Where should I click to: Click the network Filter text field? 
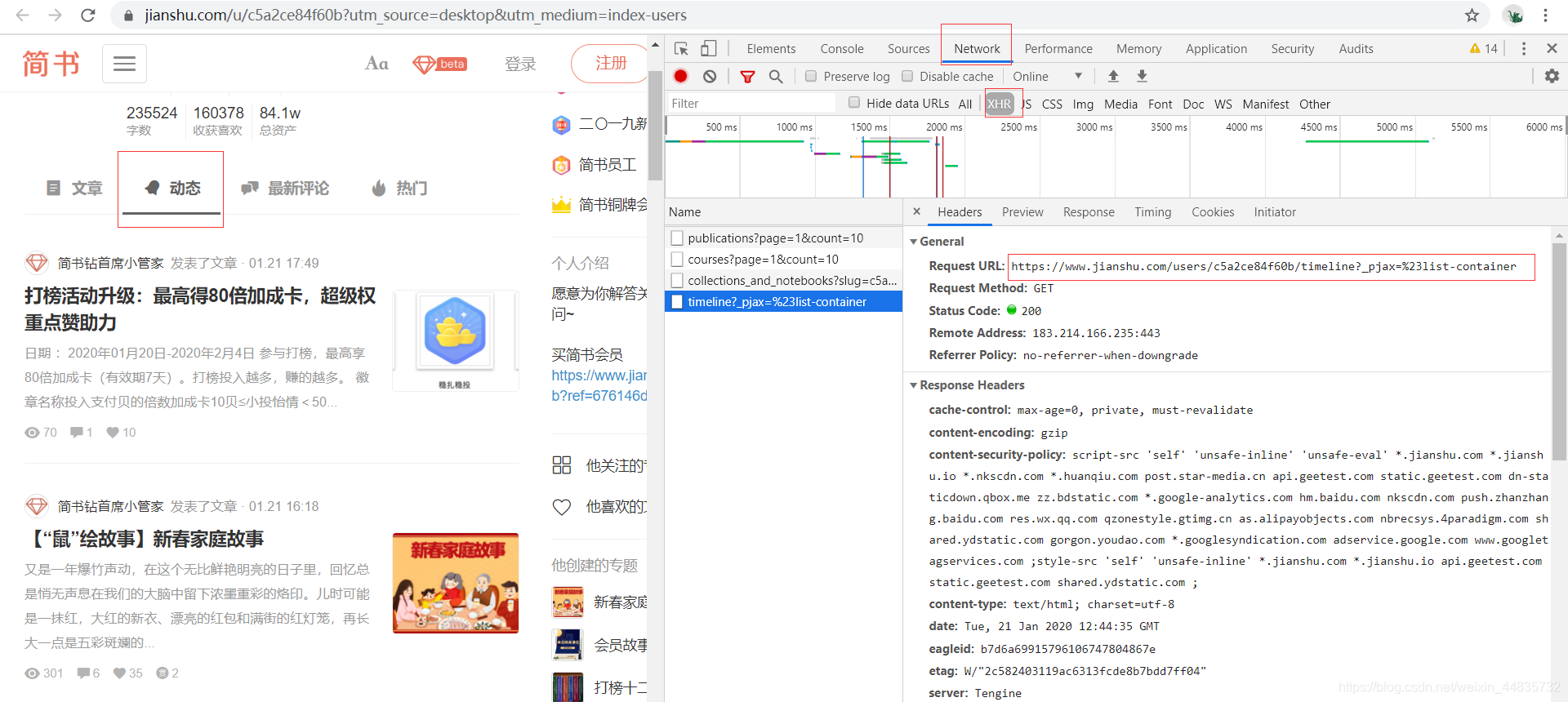[751, 103]
